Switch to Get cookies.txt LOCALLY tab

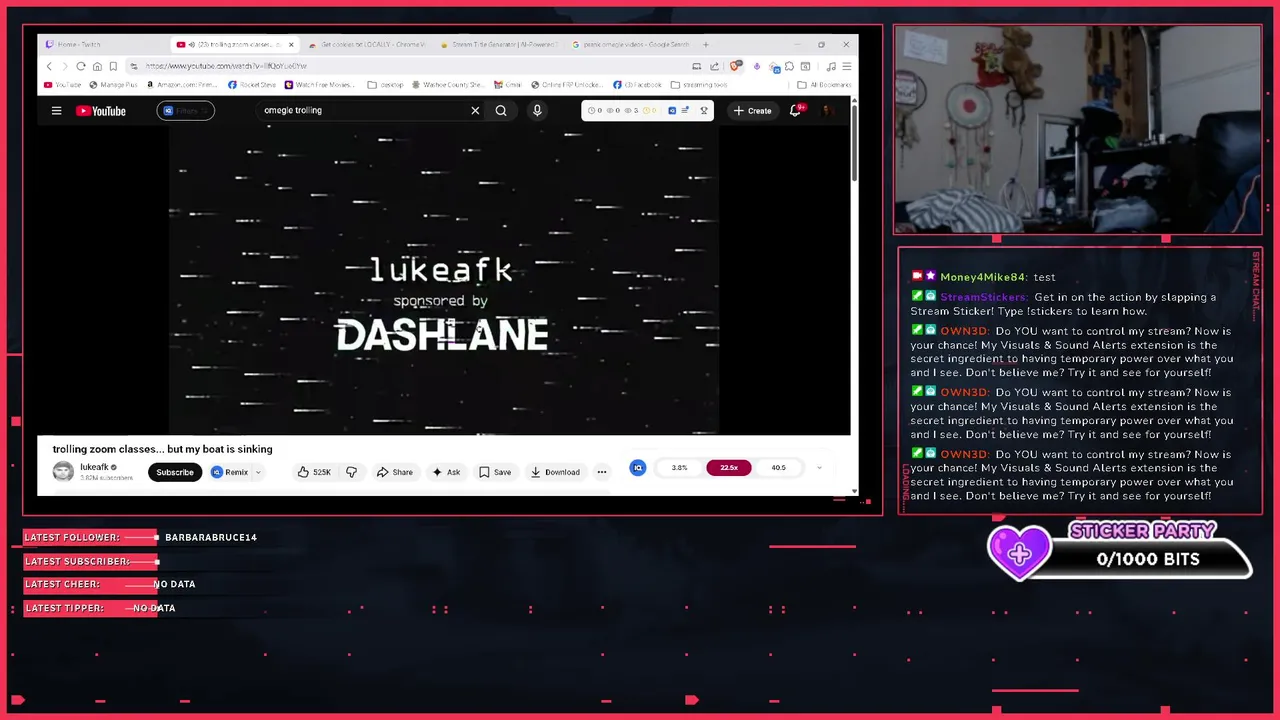tap(365, 44)
